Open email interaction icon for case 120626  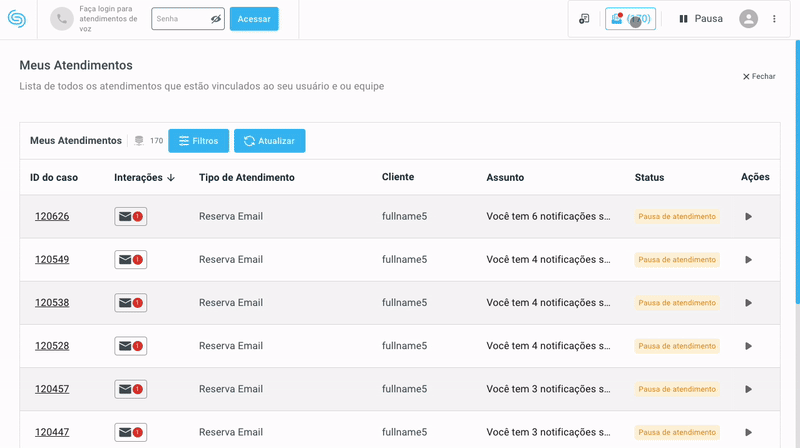pos(130,216)
